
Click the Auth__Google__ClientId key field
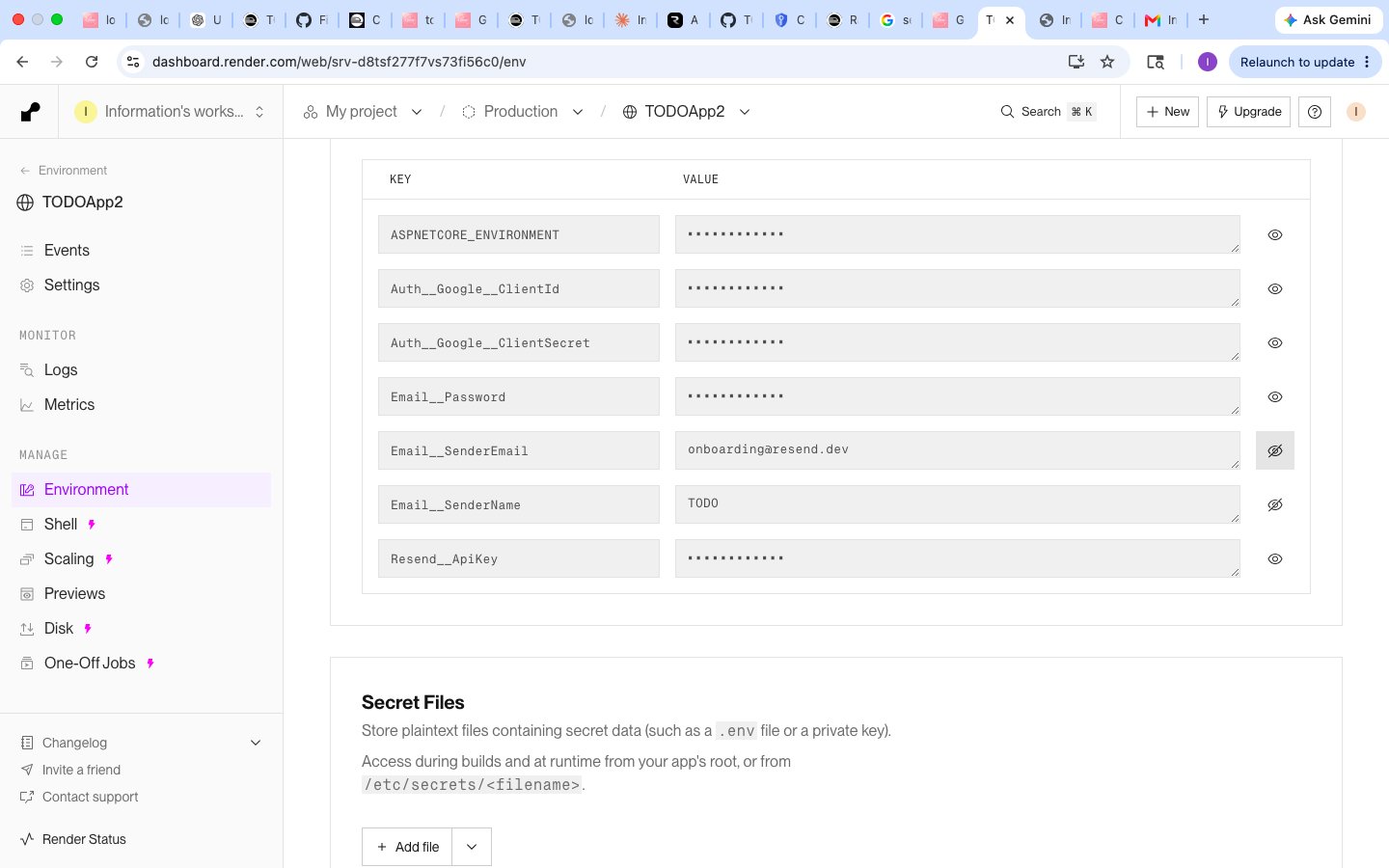tap(519, 288)
